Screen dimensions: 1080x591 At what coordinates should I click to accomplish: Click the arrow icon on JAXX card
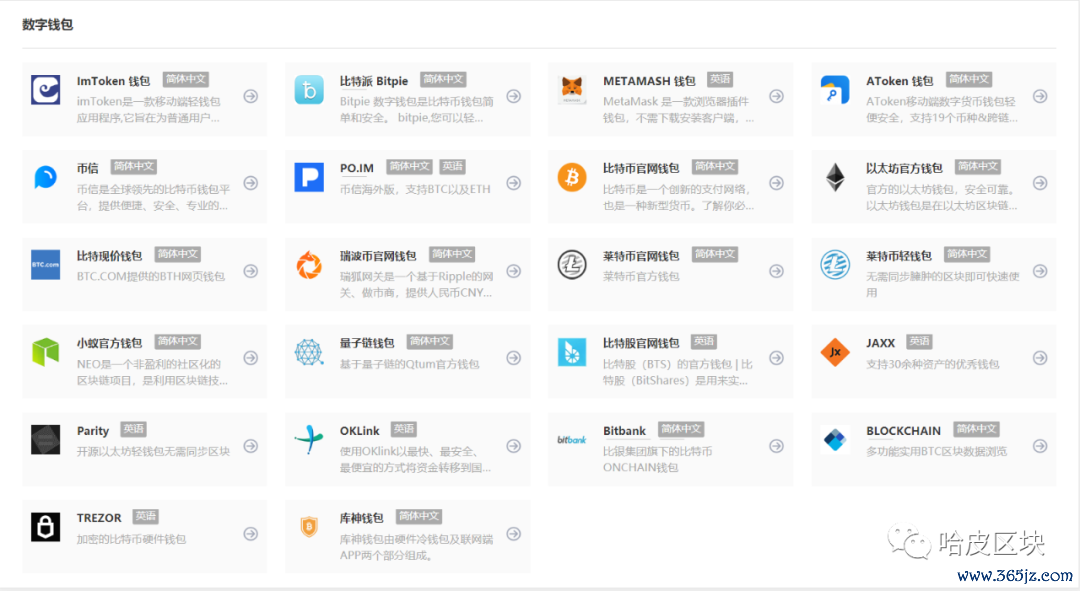(x=1040, y=358)
